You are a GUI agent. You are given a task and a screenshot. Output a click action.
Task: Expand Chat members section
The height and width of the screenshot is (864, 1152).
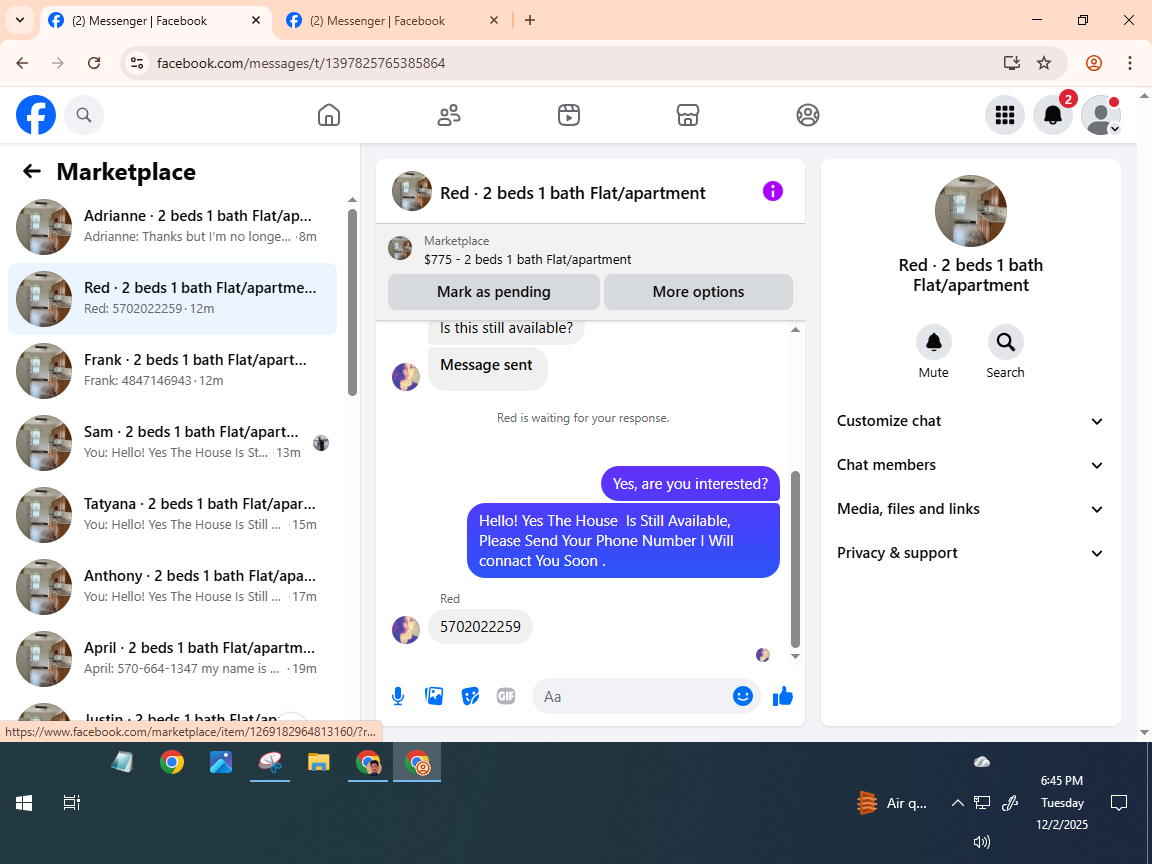pyautogui.click(x=971, y=465)
